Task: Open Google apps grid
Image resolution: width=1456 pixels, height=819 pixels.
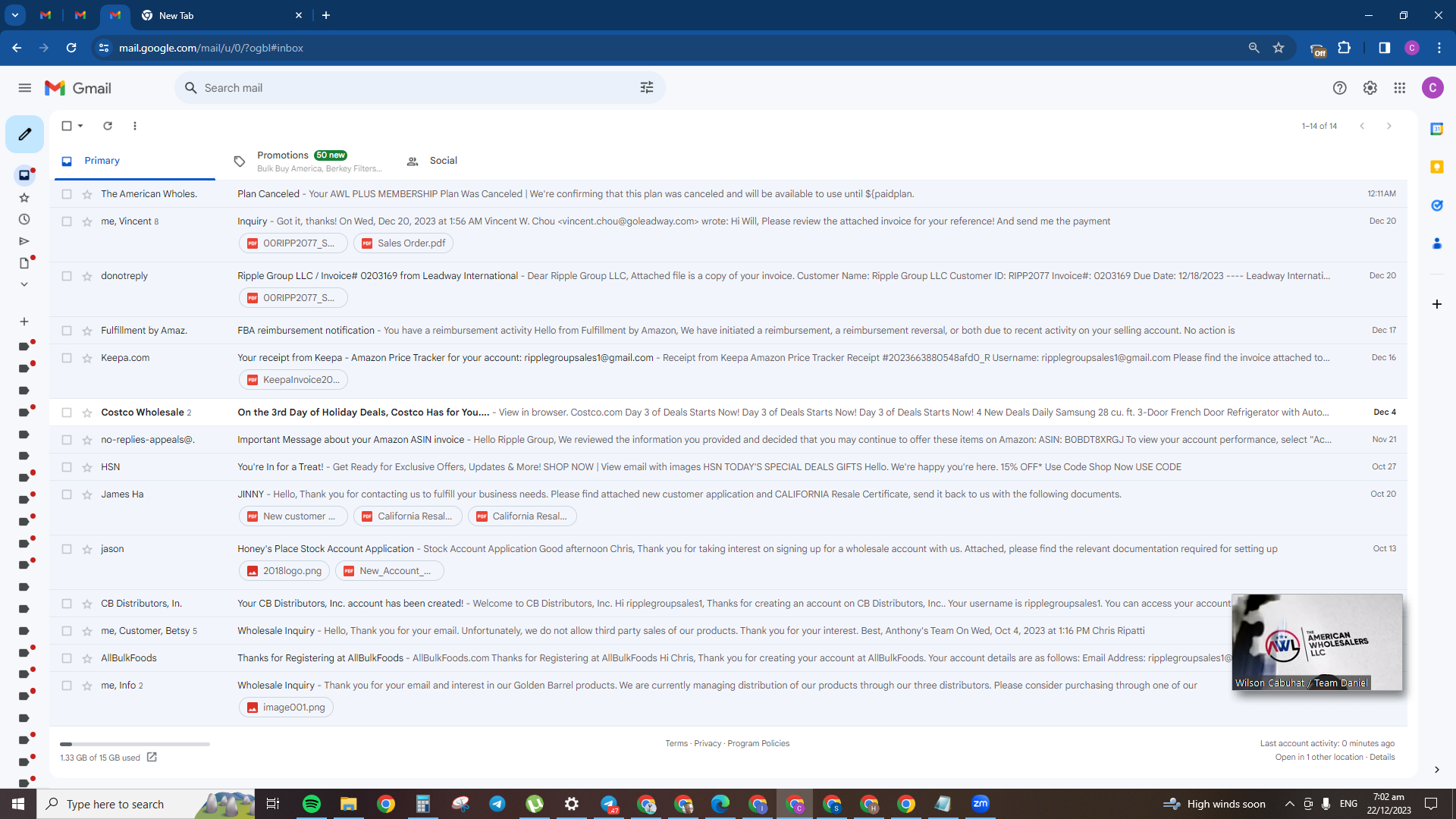Action: (x=1400, y=88)
